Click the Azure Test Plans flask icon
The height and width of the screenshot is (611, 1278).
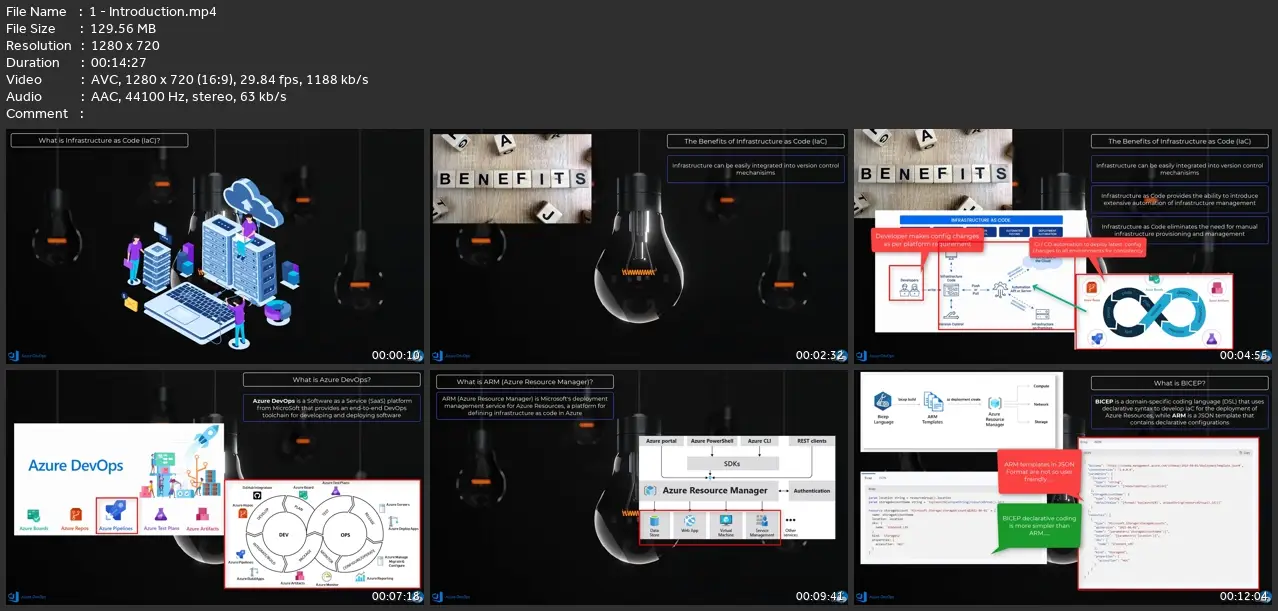(160, 513)
